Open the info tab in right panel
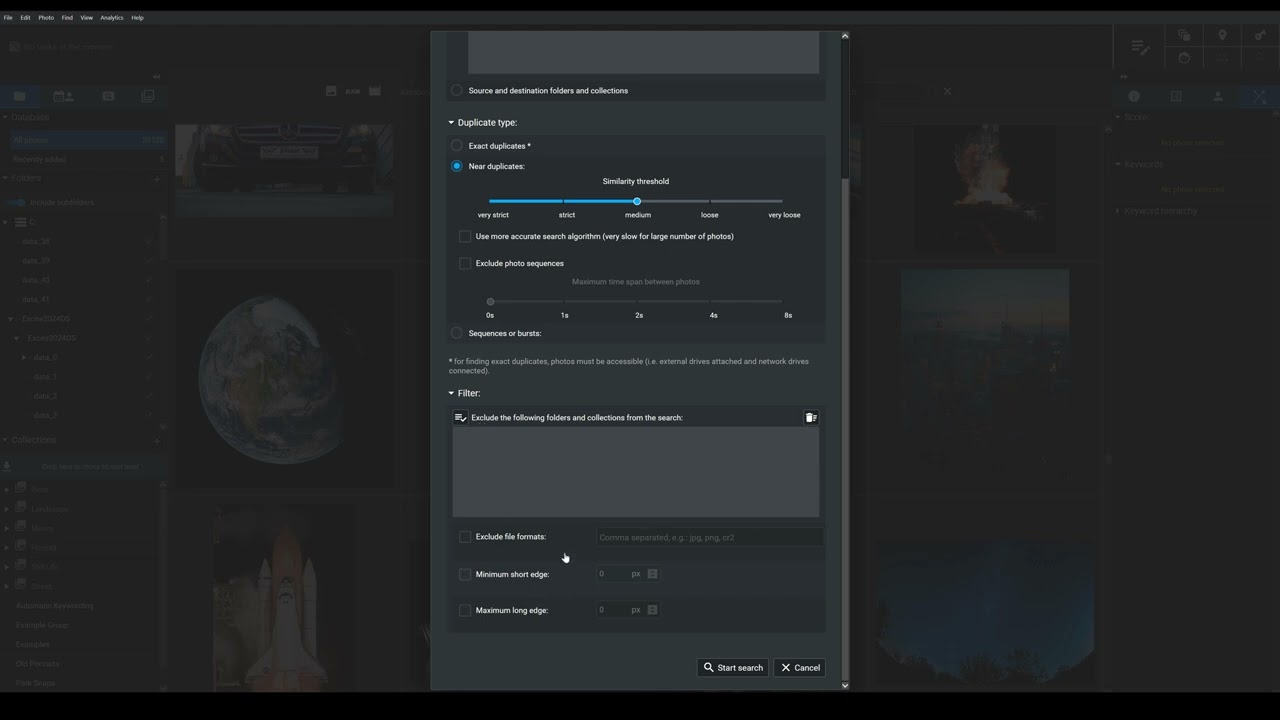 [1134, 96]
